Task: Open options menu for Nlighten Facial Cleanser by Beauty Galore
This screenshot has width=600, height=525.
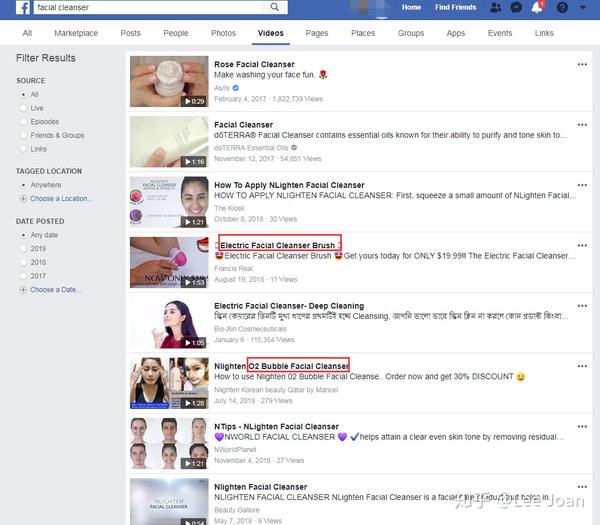Action: pos(582,487)
